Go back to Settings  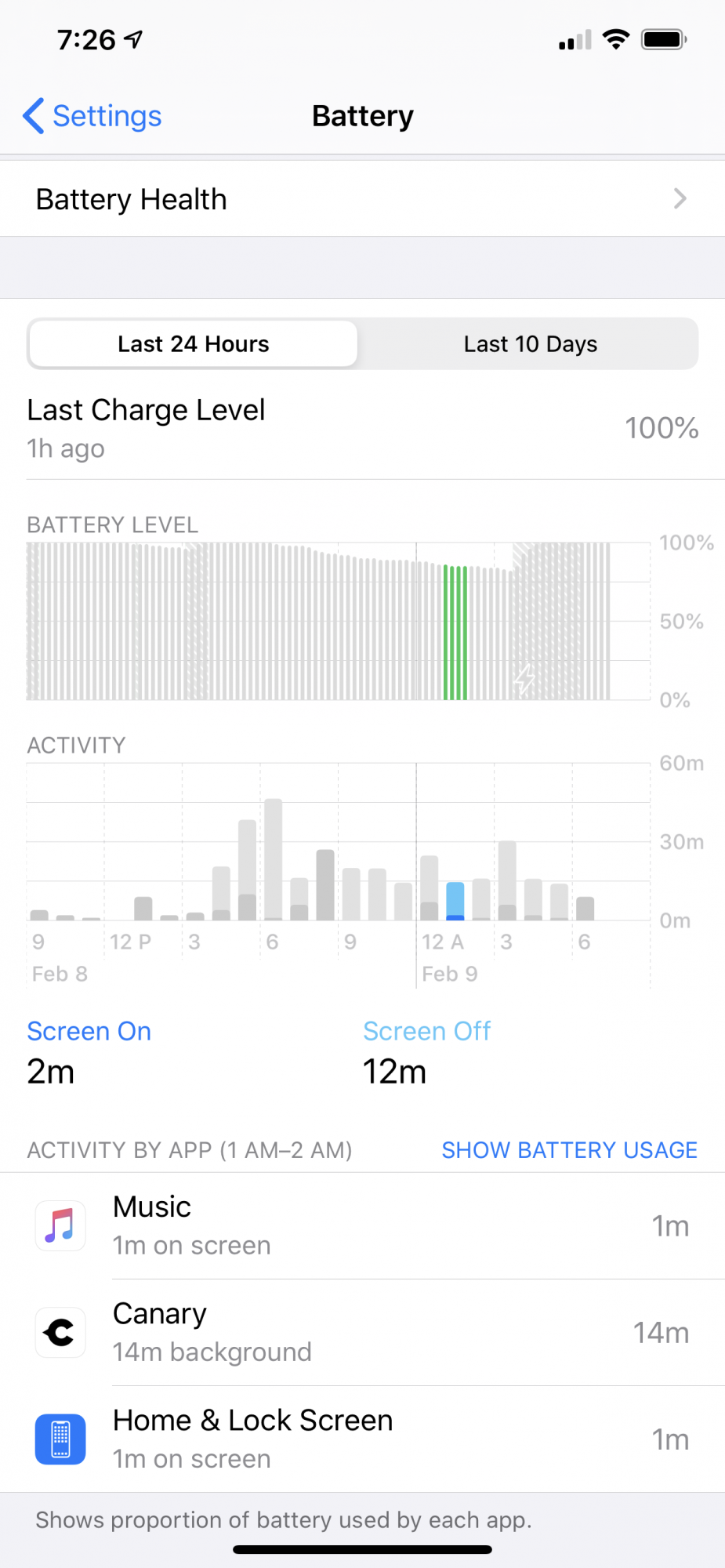pos(92,116)
